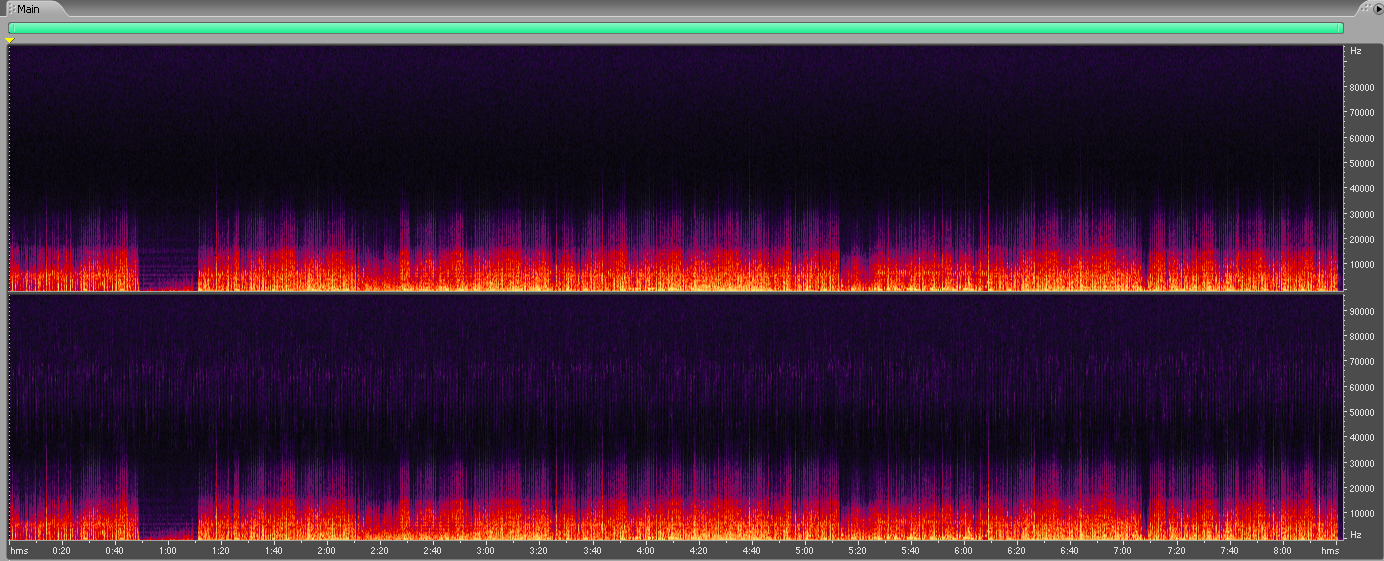
Task: Click 10000 on lower channel frequency ruler
Action: tap(1362, 514)
